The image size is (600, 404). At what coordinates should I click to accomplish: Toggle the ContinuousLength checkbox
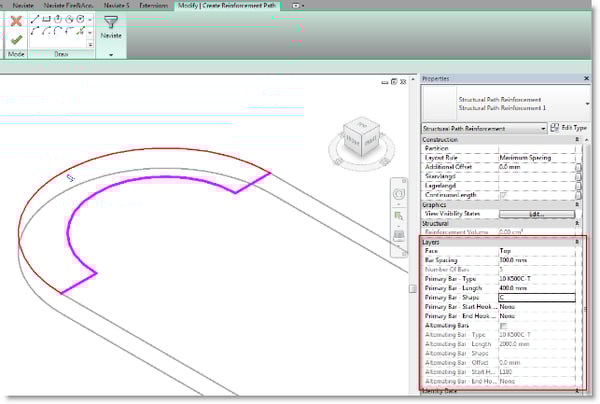(x=503, y=195)
